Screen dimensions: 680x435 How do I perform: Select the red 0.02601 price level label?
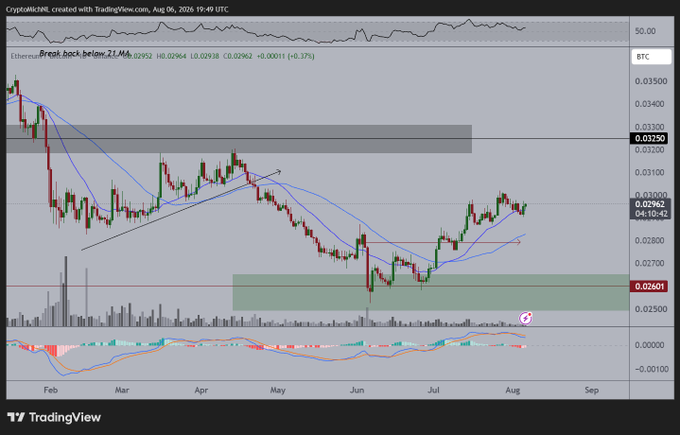coord(649,286)
